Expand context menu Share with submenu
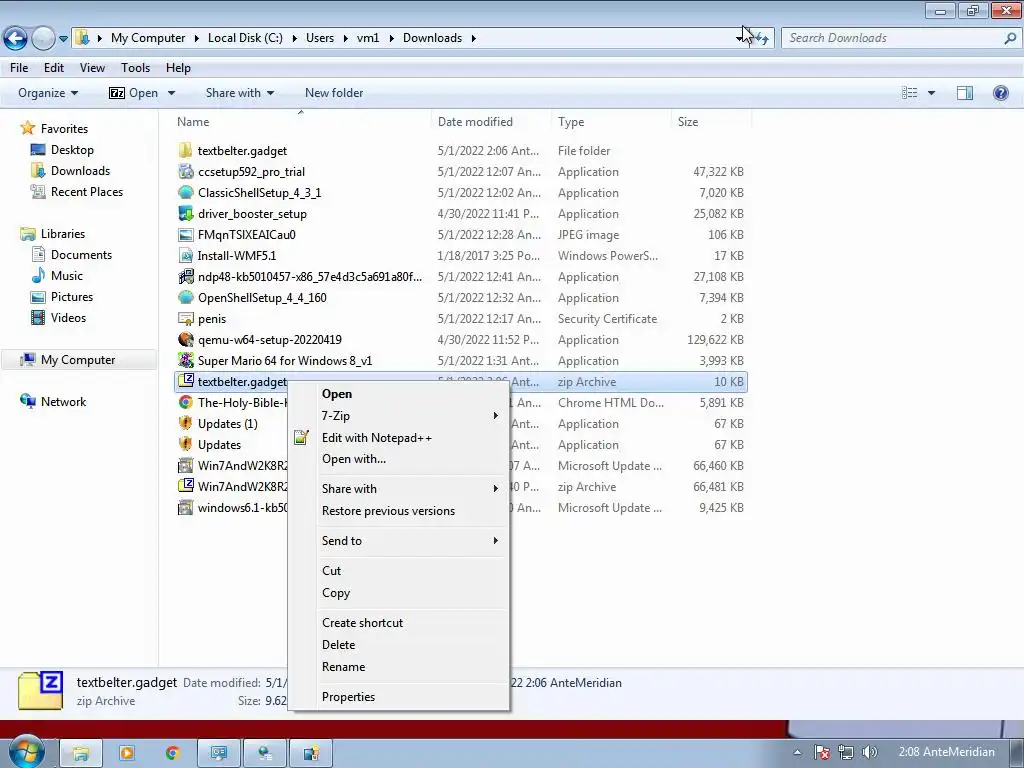 pos(398,488)
